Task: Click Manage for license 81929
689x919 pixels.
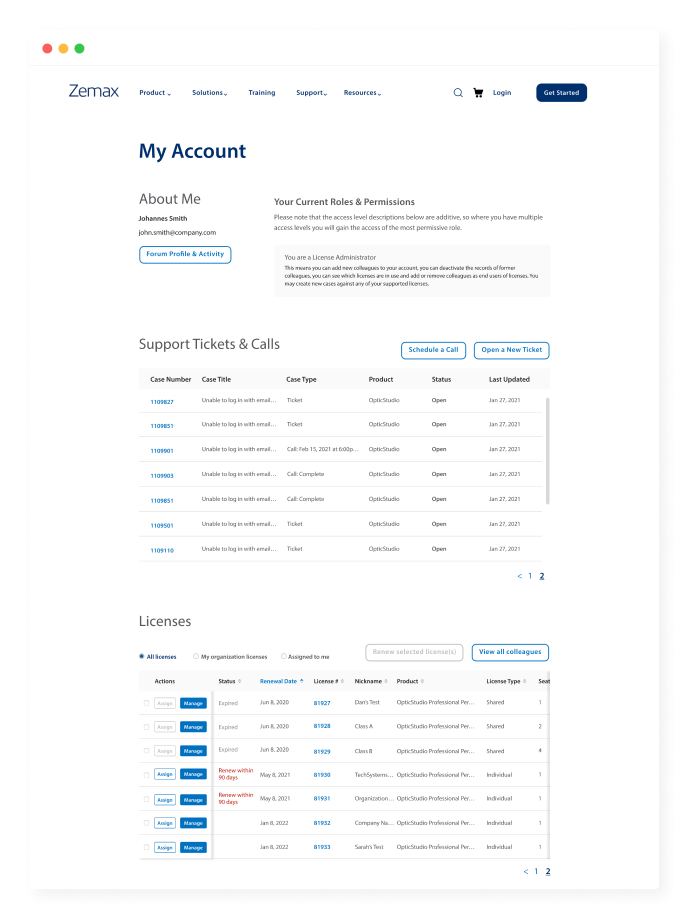Action: [x=193, y=751]
